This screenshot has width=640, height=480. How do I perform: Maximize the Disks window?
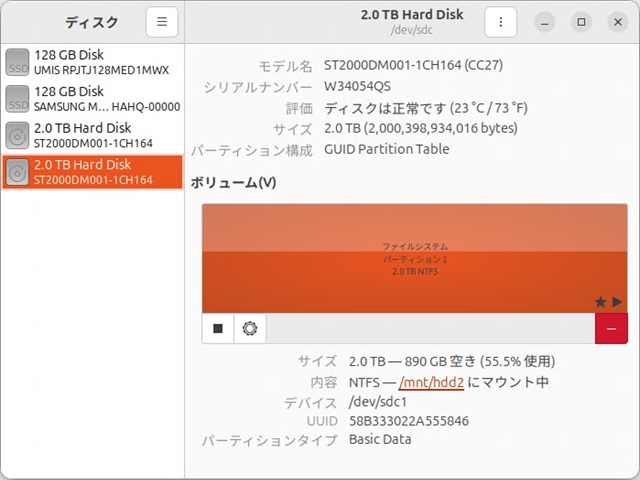(581, 22)
